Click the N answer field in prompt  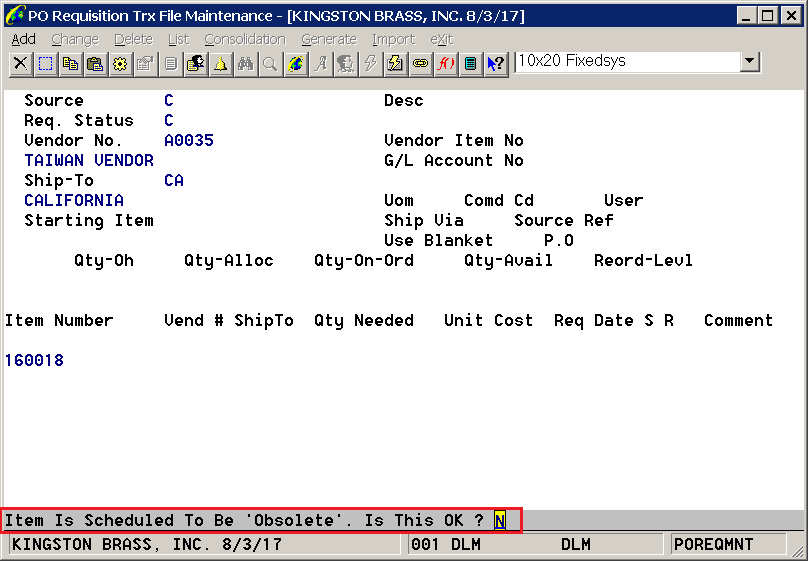499,520
